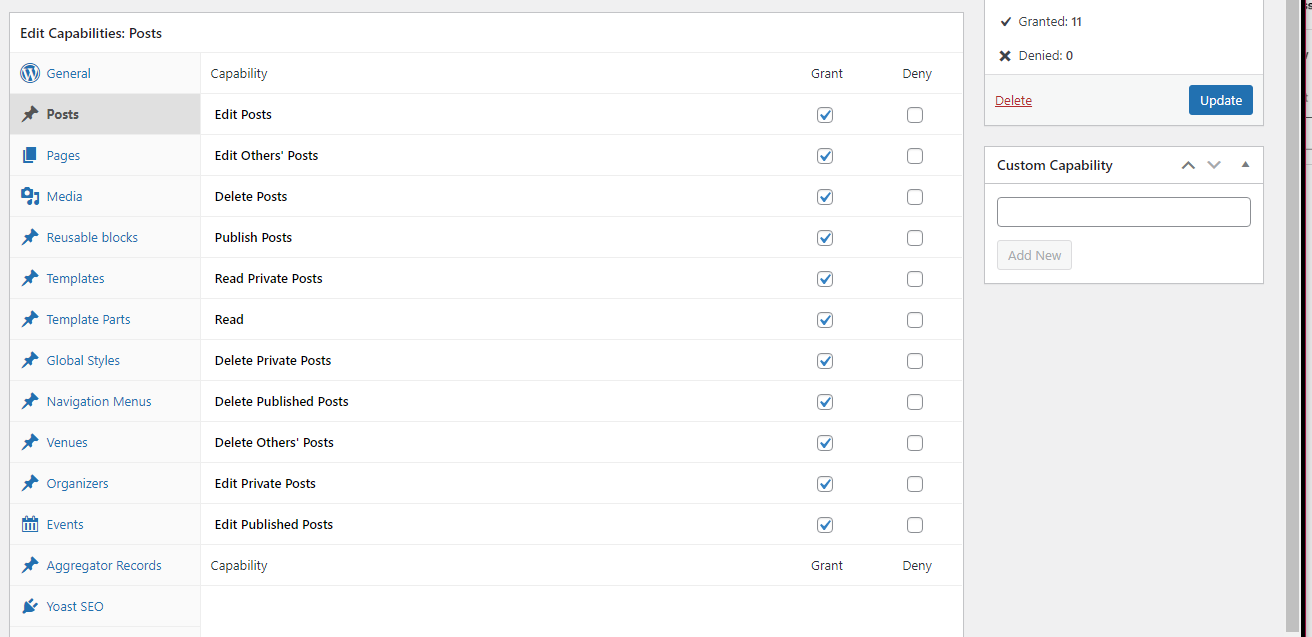Click the red Delete link
Image resolution: width=1312 pixels, height=637 pixels.
click(x=1013, y=100)
